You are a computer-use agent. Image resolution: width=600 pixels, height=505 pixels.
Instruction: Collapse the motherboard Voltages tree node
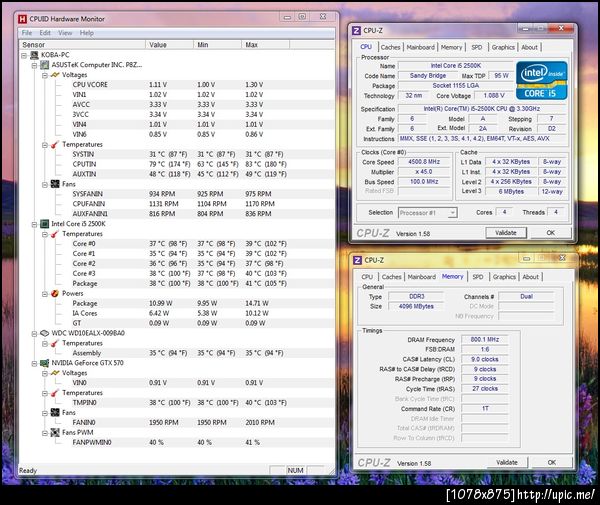click(x=47, y=75)
